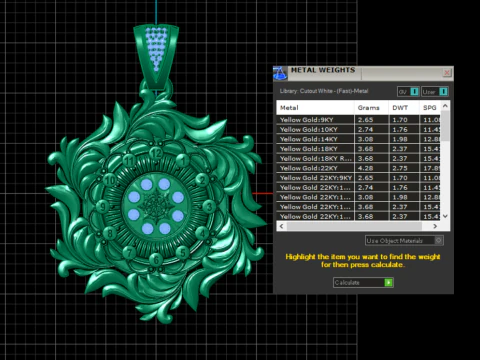Toggle the User library switch

pyautogui.click(x=443, y=91)
